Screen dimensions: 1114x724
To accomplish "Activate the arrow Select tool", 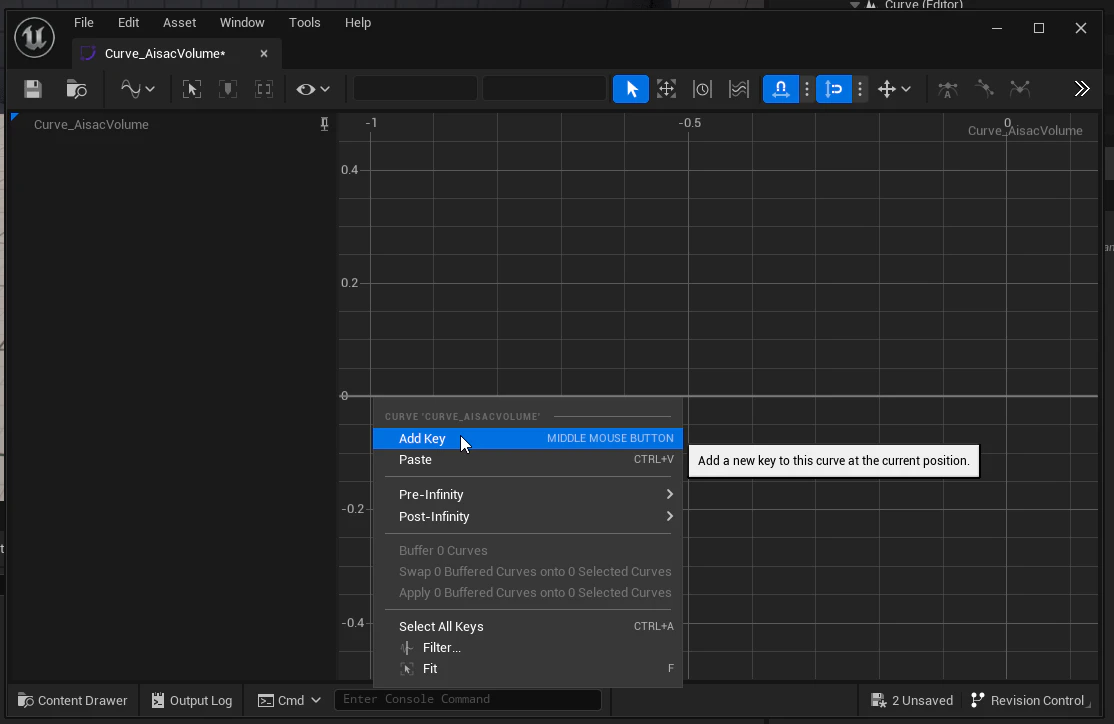I will click(x=631, y=89).
